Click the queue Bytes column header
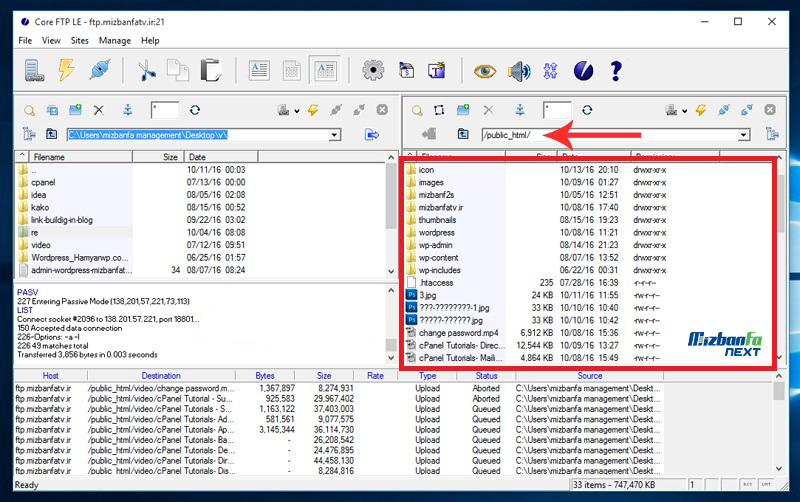Viewport: 800px width, 502px height. [265, 375]
